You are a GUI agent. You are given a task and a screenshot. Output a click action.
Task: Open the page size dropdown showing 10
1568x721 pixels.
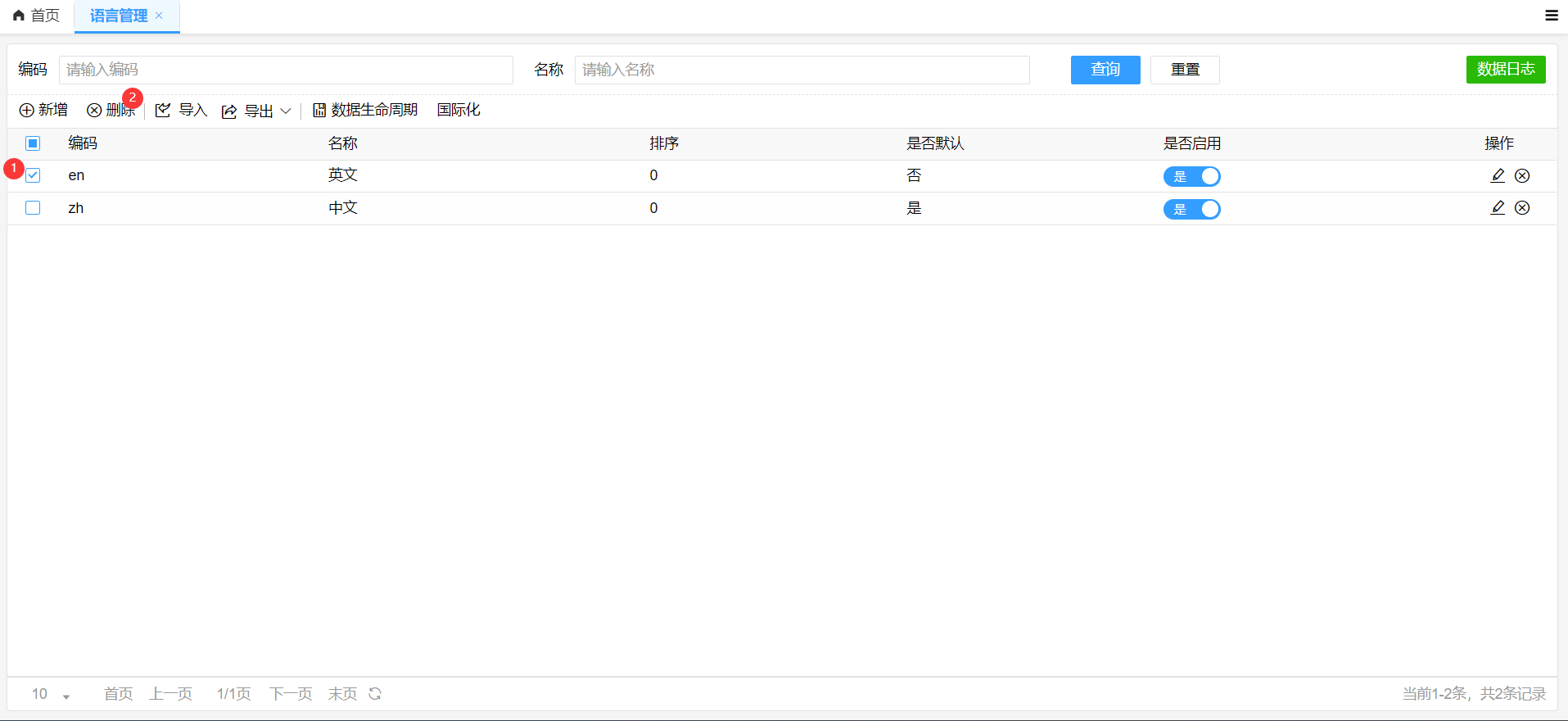click(x=51, y=695)
